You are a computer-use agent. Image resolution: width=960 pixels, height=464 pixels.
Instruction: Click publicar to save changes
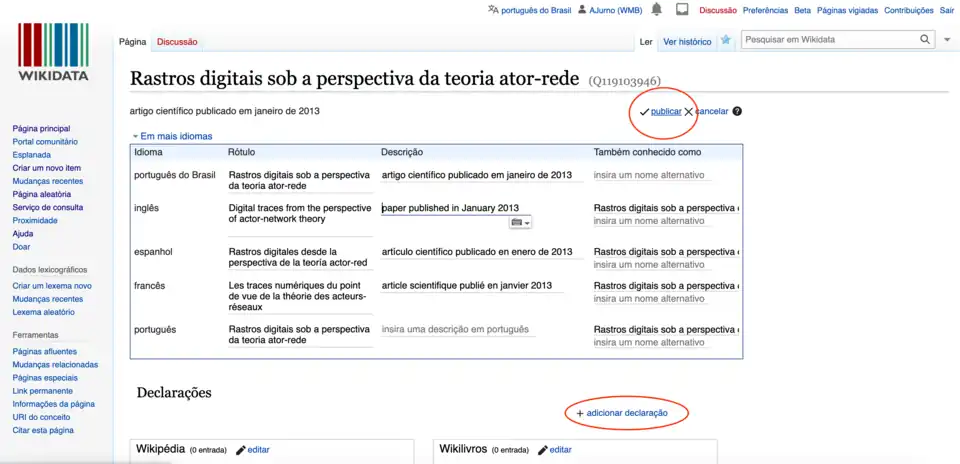665,111
